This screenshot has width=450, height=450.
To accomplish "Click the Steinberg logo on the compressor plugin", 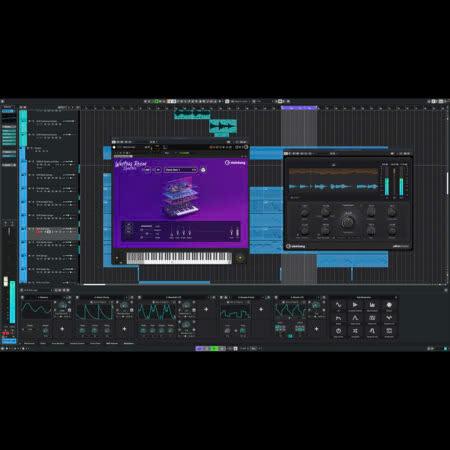I will [x=296, y=246].
